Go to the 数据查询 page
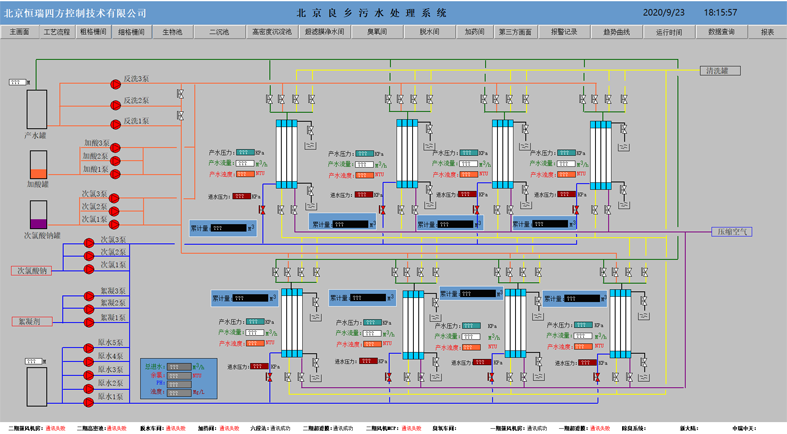The width and height of the screenshot is (787, 434). tap(721, 32)
